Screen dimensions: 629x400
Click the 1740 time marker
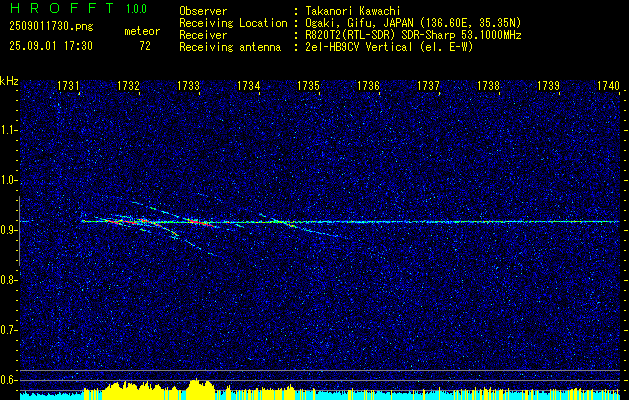pos(609,85)
